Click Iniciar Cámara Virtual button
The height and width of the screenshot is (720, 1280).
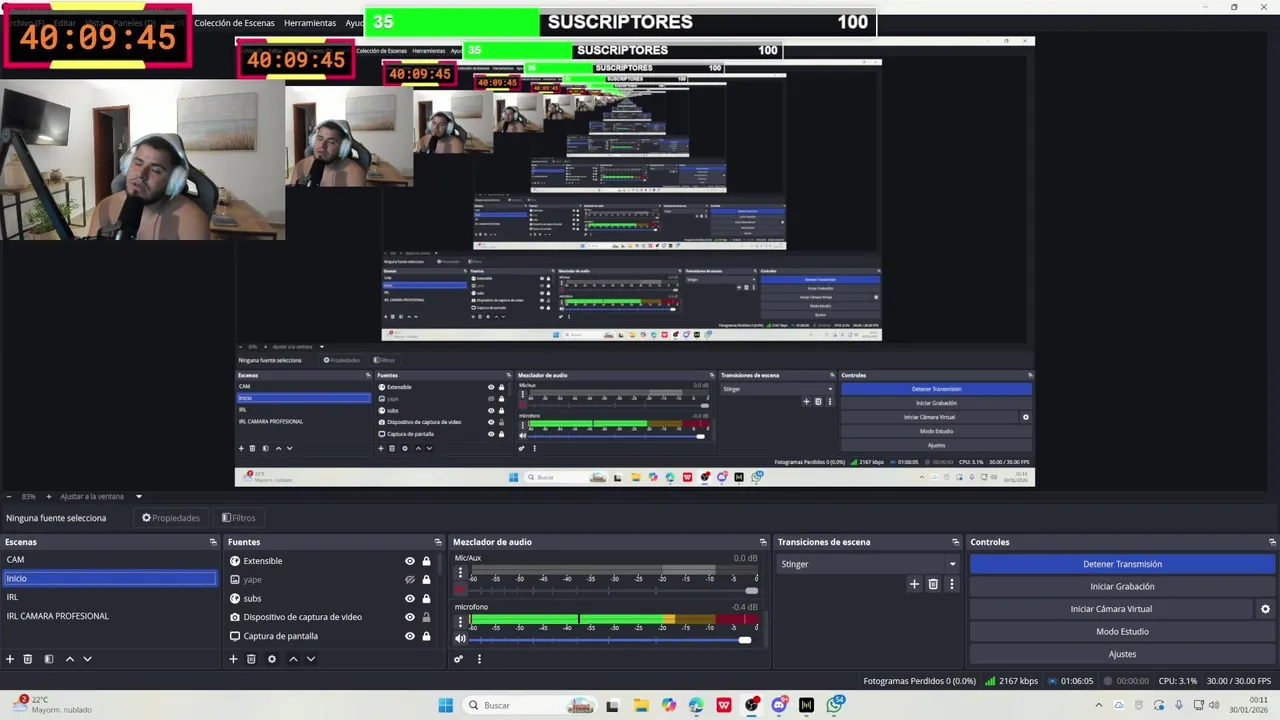pyautogui.click(x=1111, y=609)
